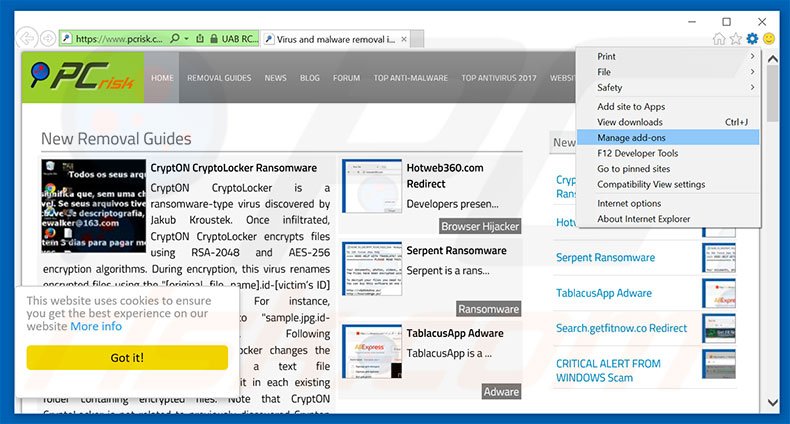Click the favicon on the open tab
Image resolution: width=790 pixels, height=424 pixels.
point(270,39)
